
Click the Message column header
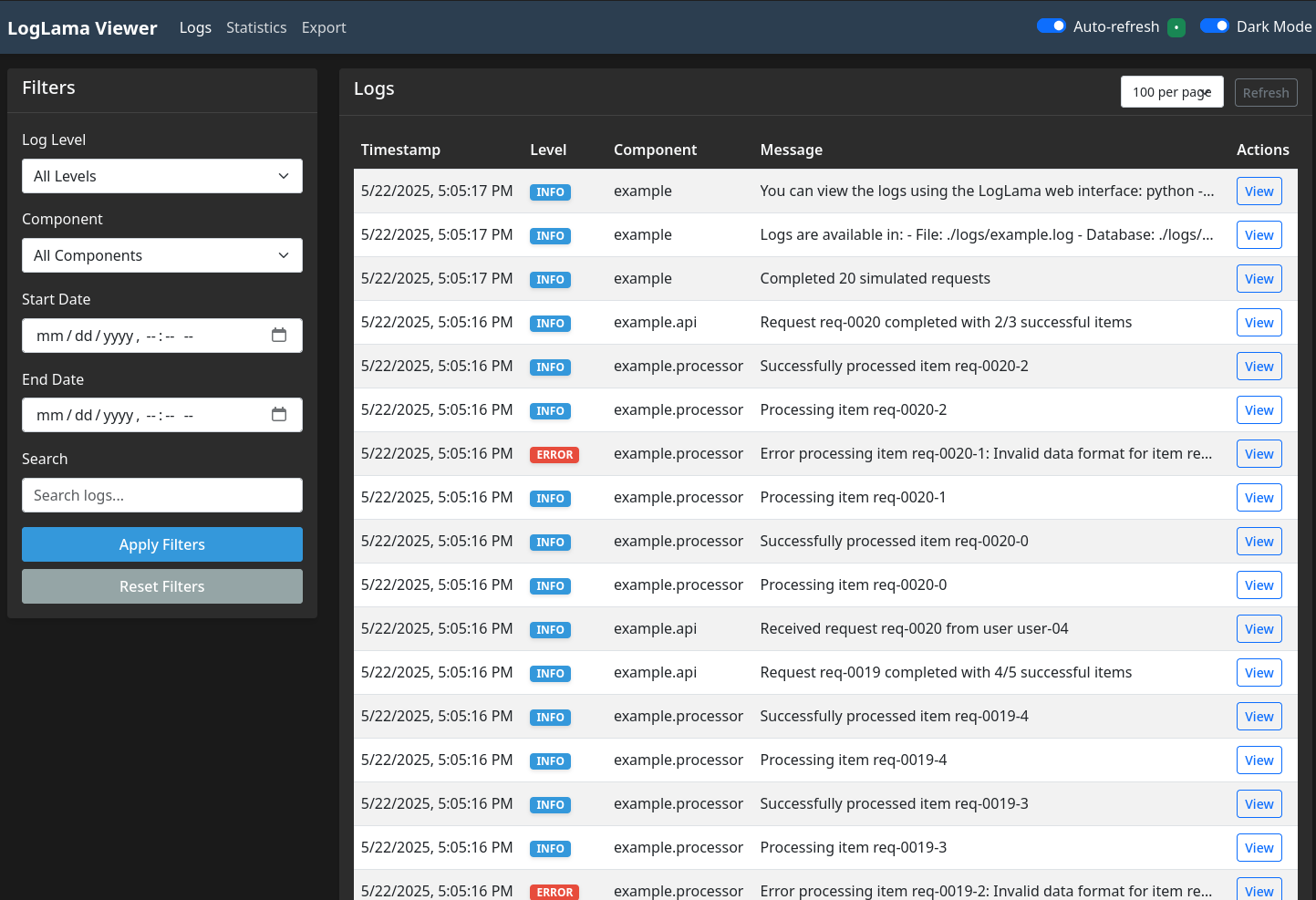coord(792,150)
